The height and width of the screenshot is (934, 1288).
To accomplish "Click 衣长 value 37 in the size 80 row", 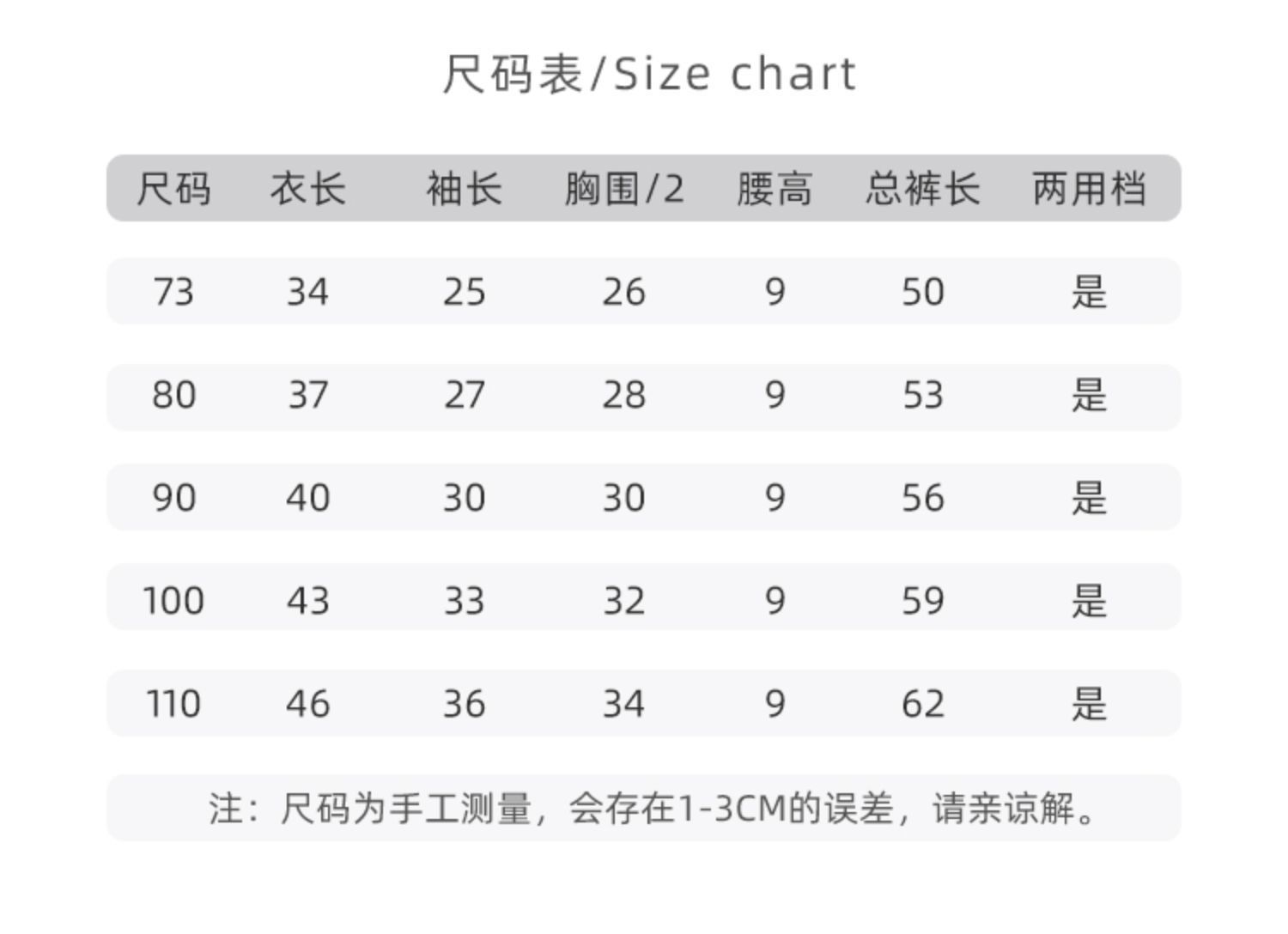I will [x=307, y=395].
